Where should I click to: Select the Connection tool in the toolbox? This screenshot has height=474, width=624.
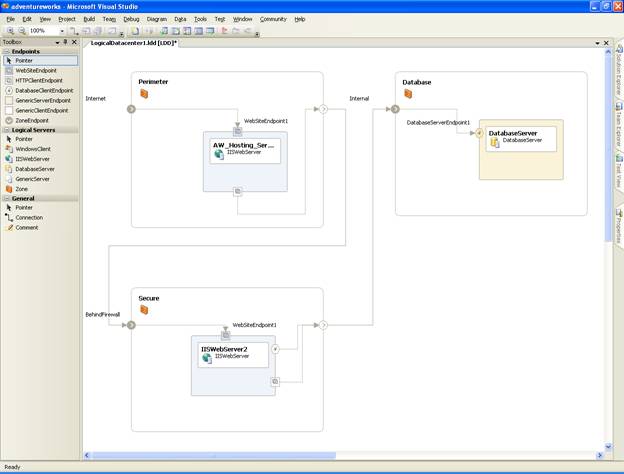point(41,217)
